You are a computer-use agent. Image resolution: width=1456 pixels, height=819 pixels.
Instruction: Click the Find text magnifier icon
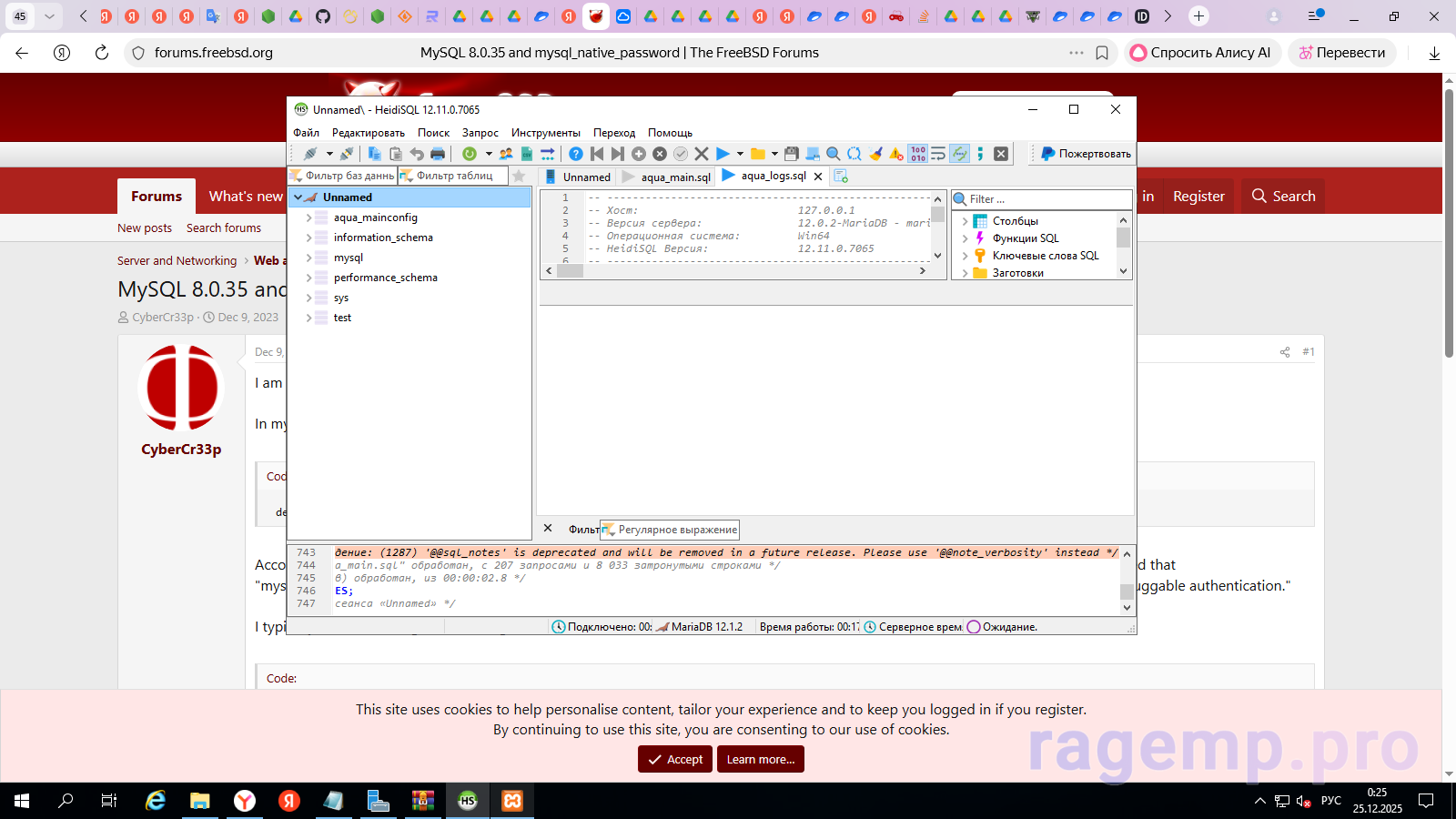[833, 154]
